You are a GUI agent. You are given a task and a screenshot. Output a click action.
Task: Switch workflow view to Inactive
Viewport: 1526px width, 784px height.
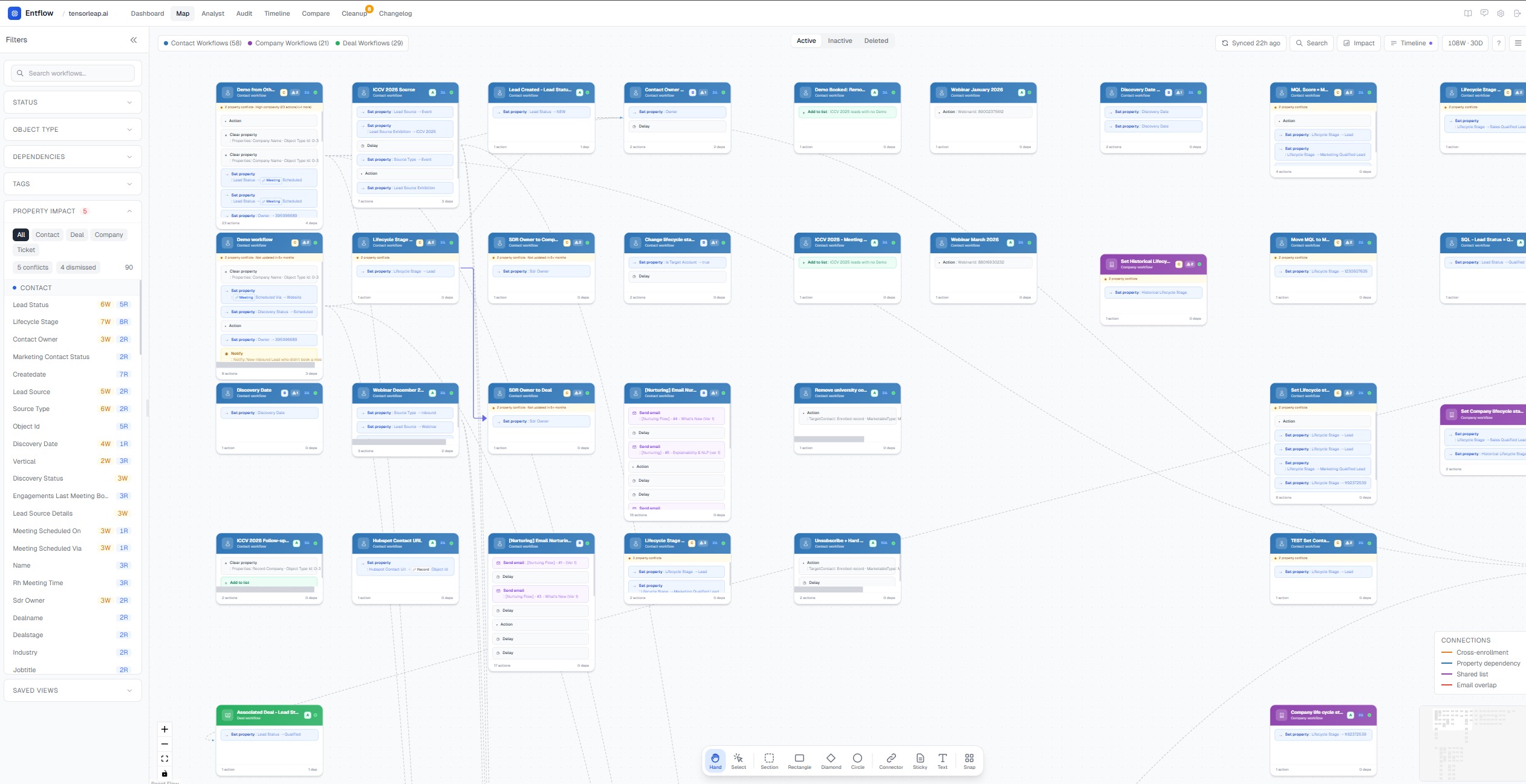click(x=840, y=40)
